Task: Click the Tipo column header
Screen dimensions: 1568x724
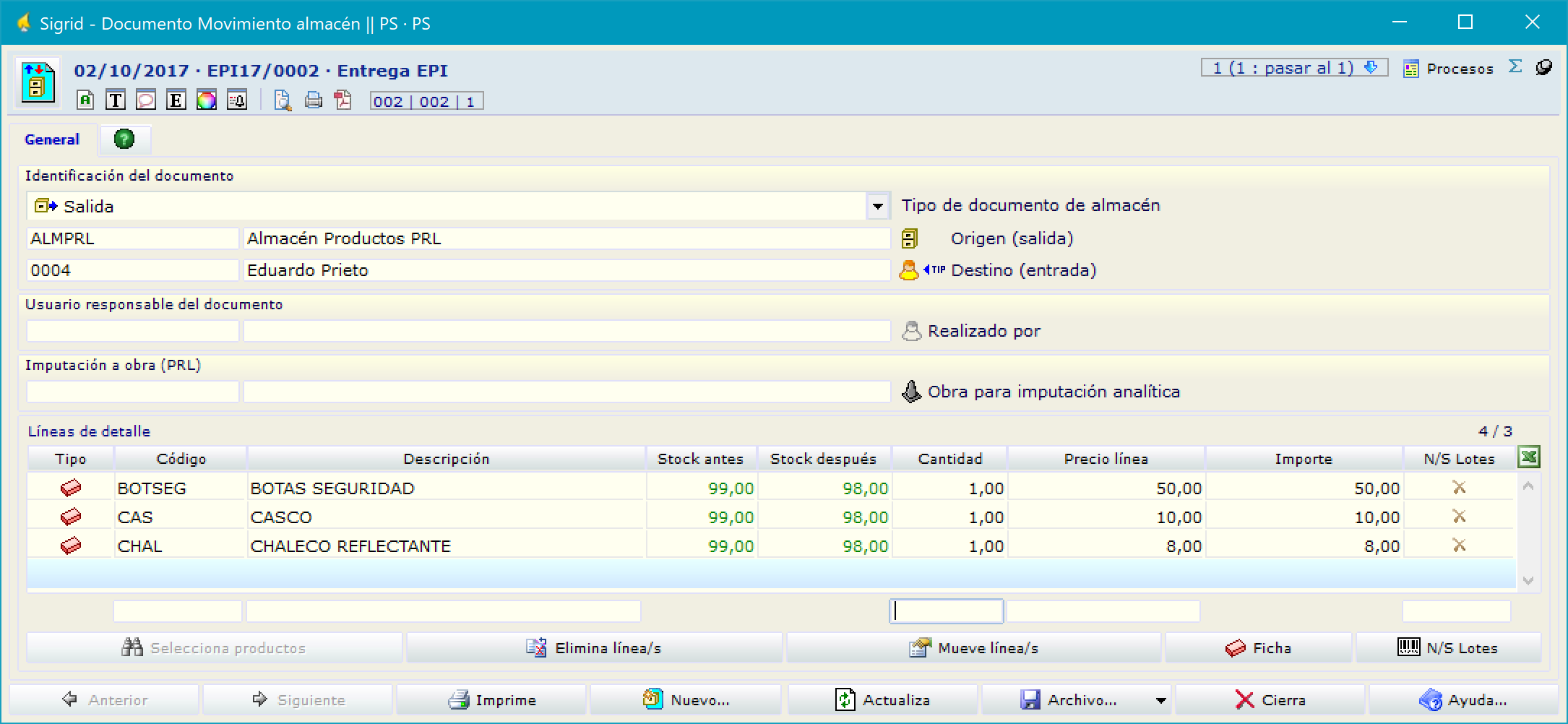Action: 71,459
